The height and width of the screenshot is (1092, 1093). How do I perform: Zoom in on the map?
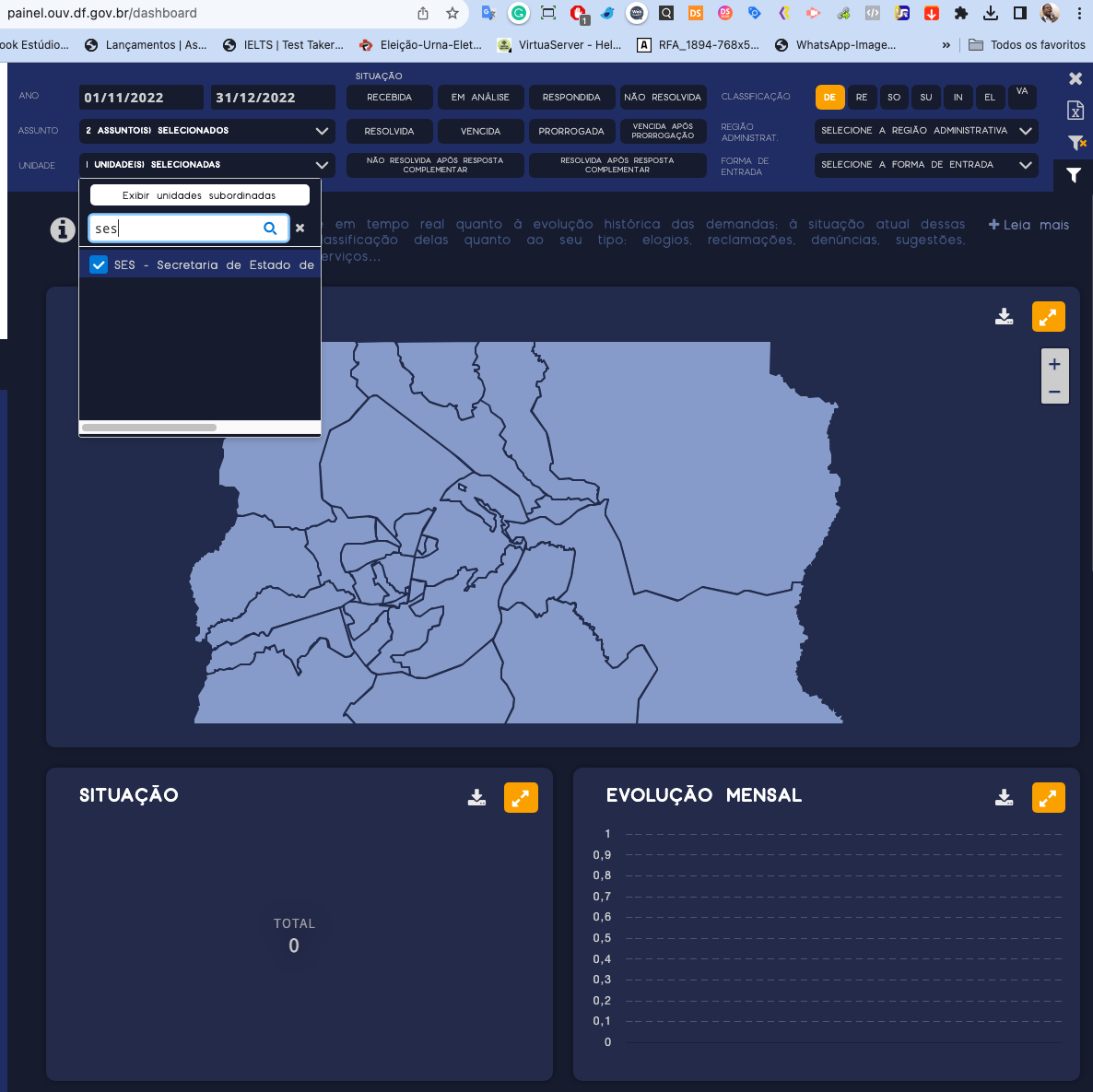click(x=1054, y=364)
